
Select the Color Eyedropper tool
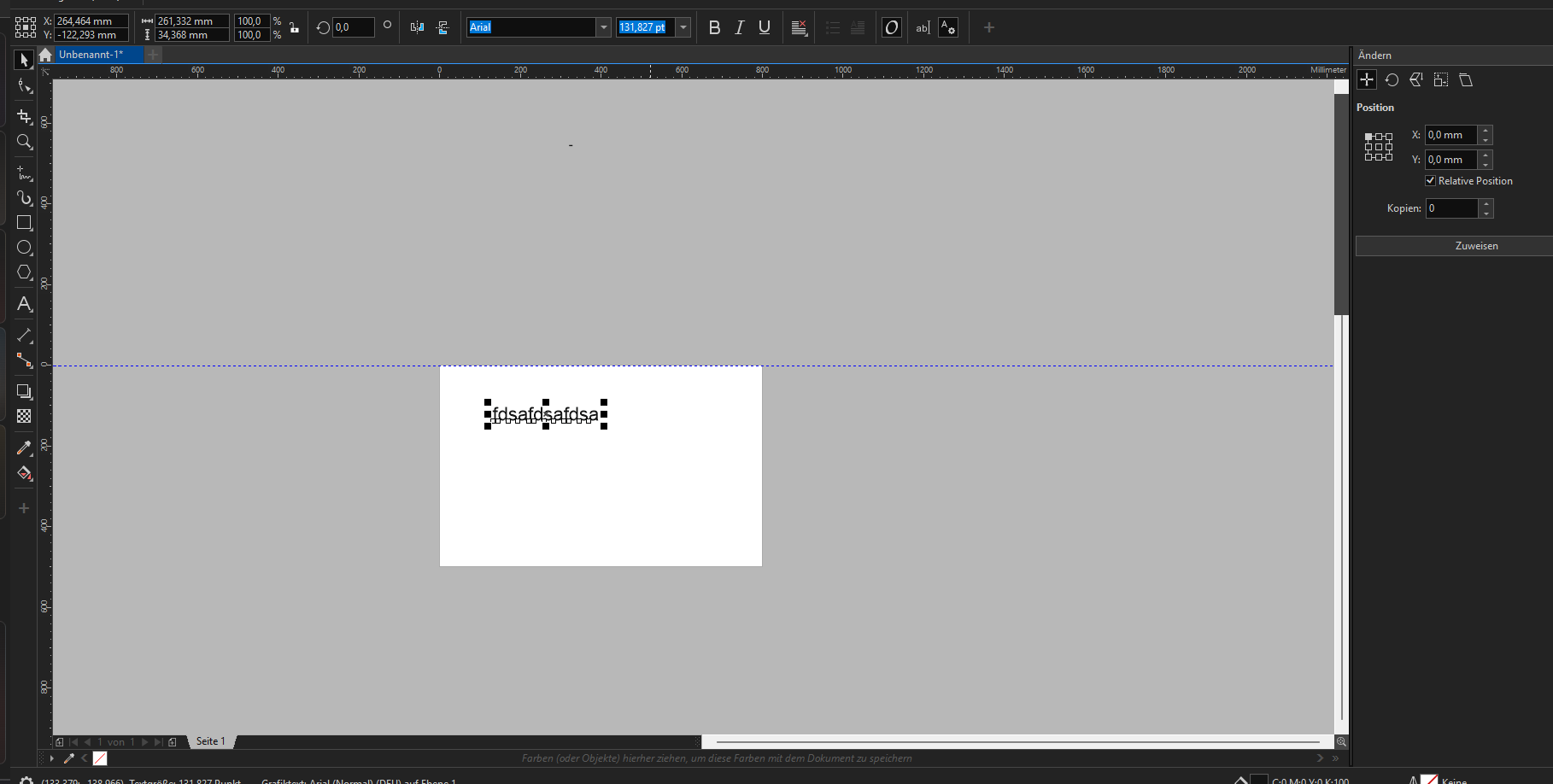pos(24,448)
